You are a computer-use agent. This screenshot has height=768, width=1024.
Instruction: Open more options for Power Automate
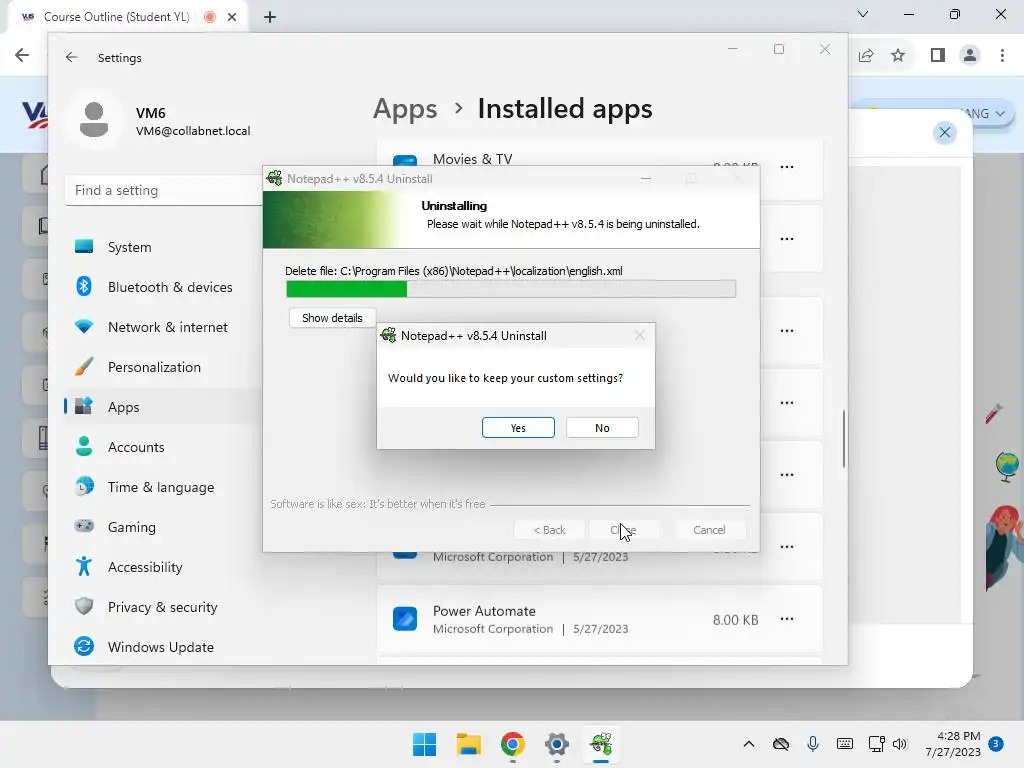tap(787, 618)
